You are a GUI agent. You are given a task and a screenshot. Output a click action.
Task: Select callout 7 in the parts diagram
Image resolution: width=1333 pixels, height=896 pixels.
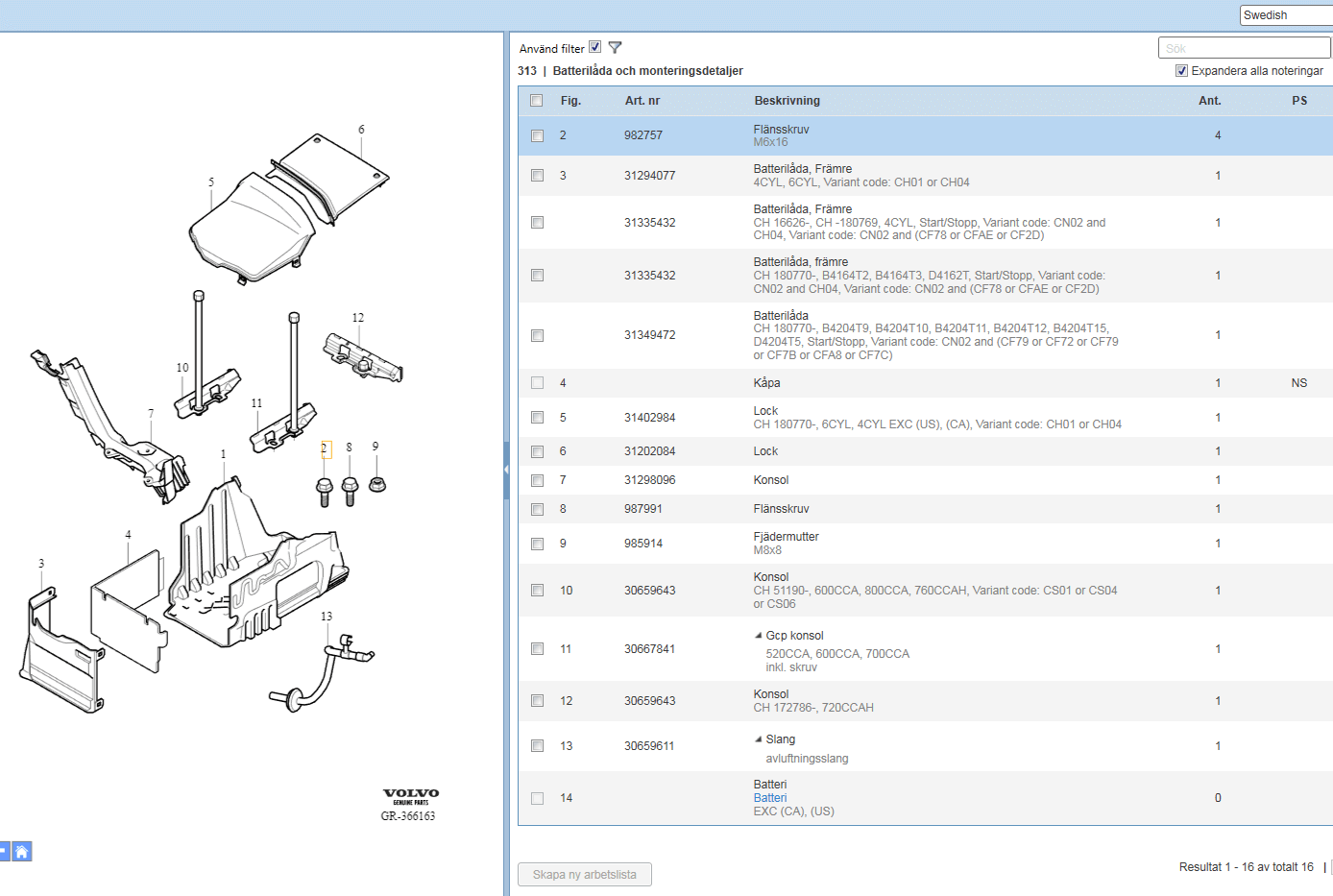click(151, 414)
